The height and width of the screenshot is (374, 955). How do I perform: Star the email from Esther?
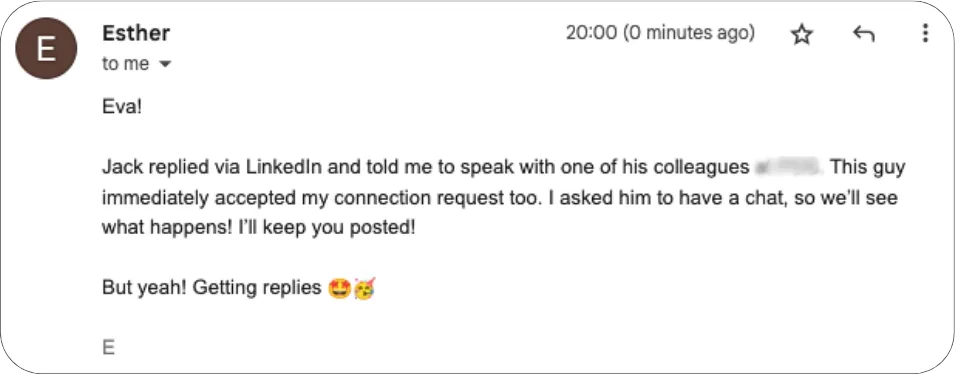802,35
